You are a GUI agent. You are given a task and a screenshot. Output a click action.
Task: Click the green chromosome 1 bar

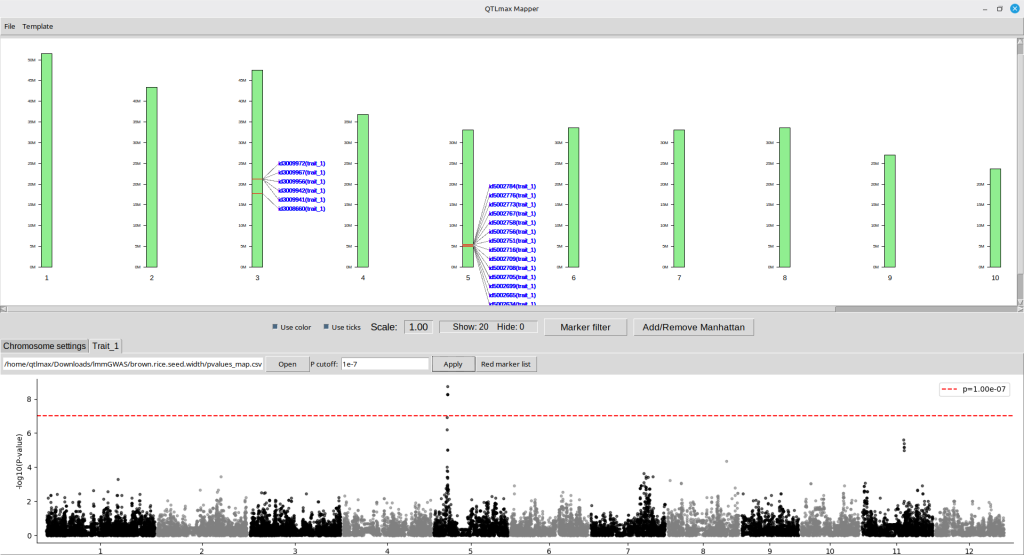coord(46,160)
